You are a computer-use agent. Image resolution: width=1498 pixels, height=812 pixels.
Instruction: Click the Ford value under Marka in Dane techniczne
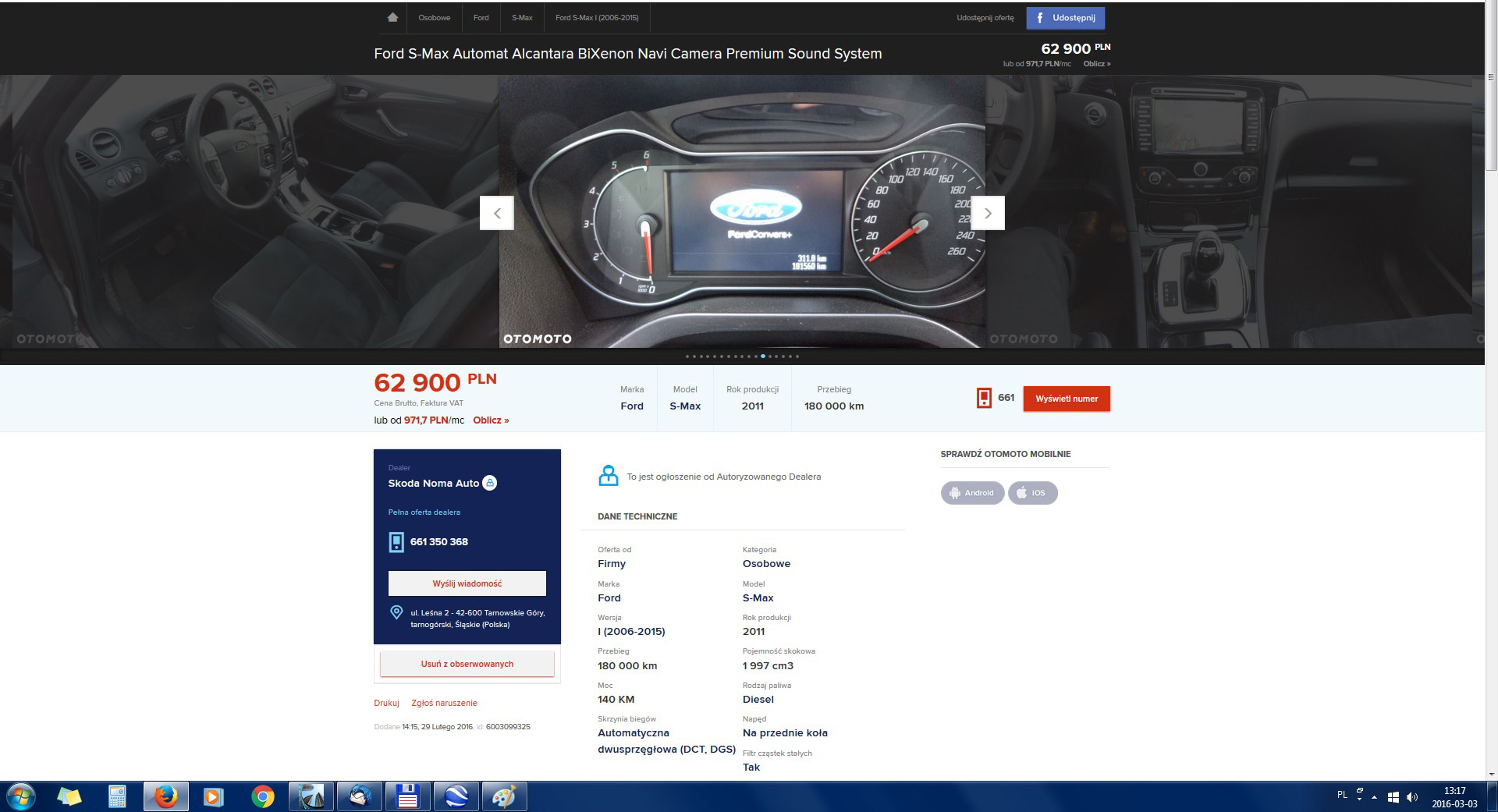[609, 598]
